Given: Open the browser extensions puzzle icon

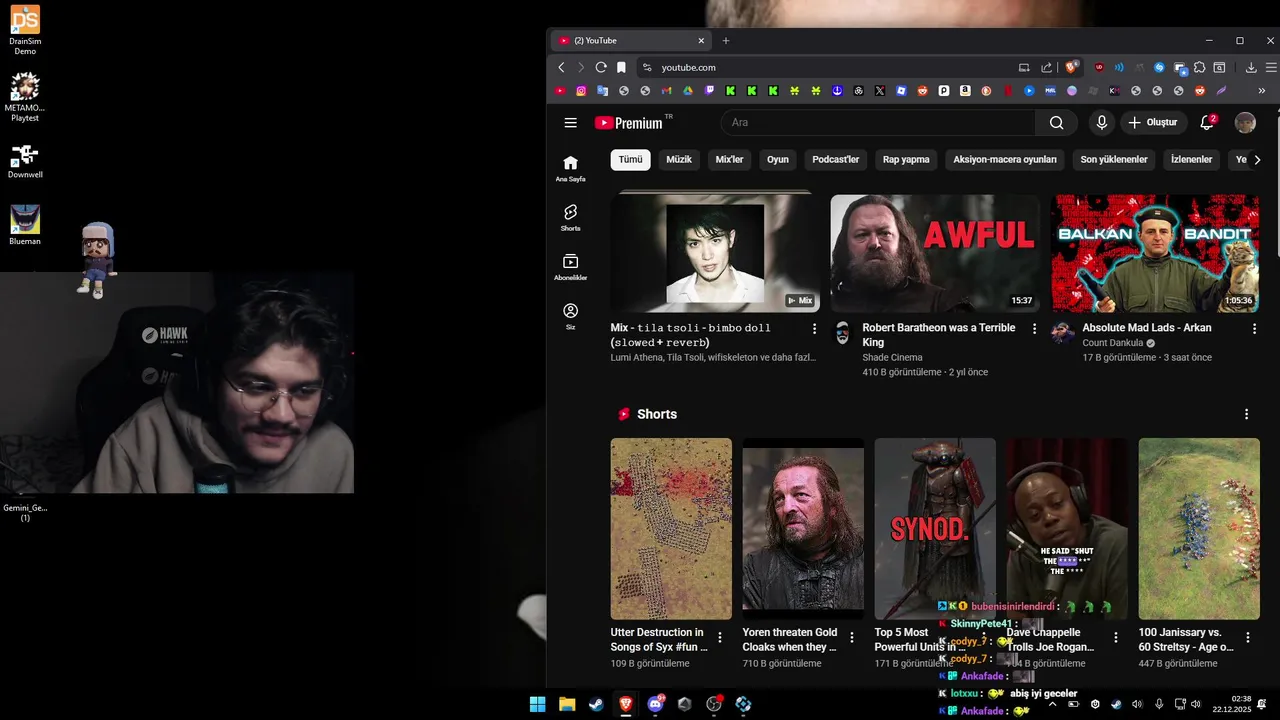Looking at the screenshot, I should (x=1200, y=67).
